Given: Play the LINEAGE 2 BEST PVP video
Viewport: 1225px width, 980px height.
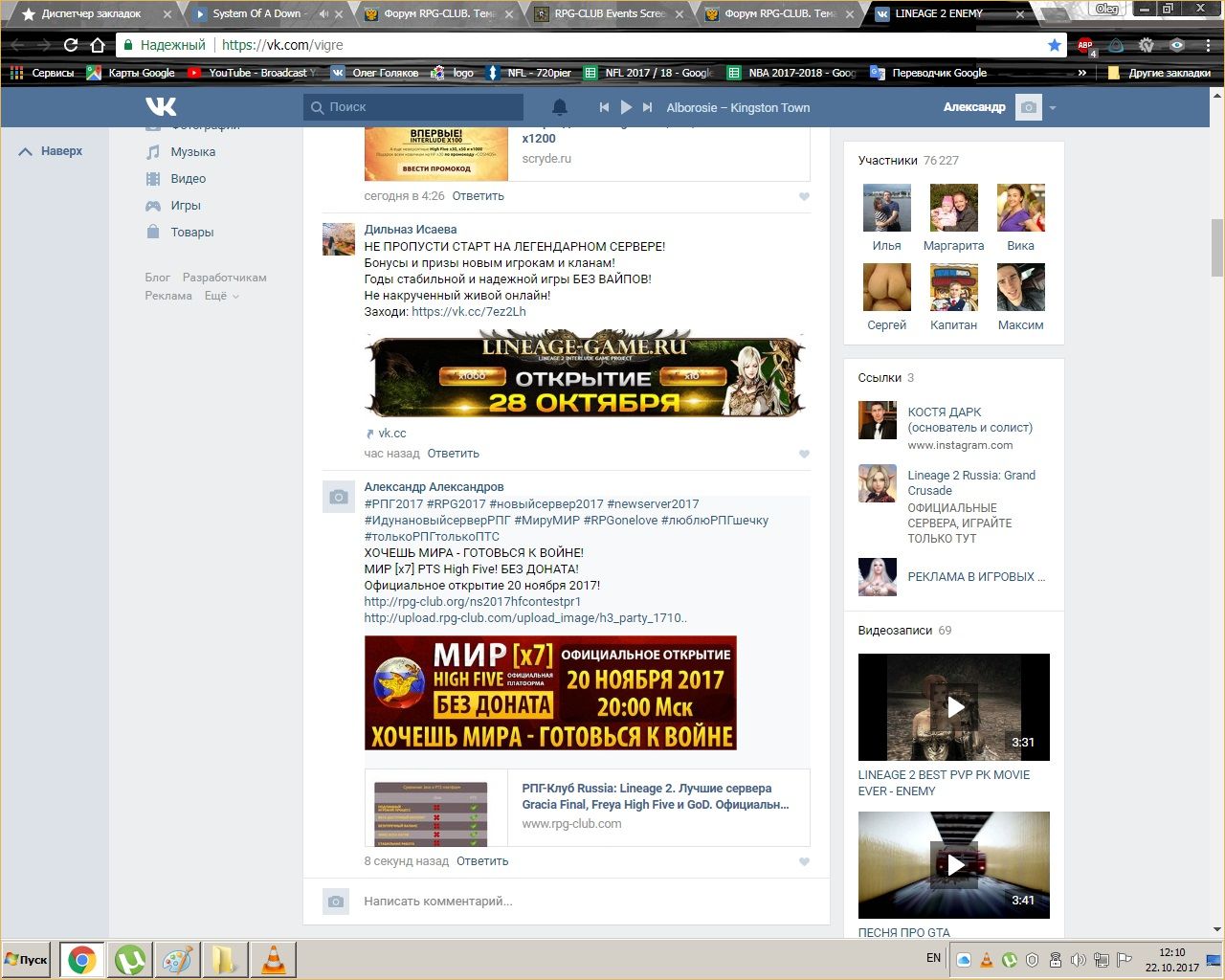Looking at the screenshot, I should (953, 707).
